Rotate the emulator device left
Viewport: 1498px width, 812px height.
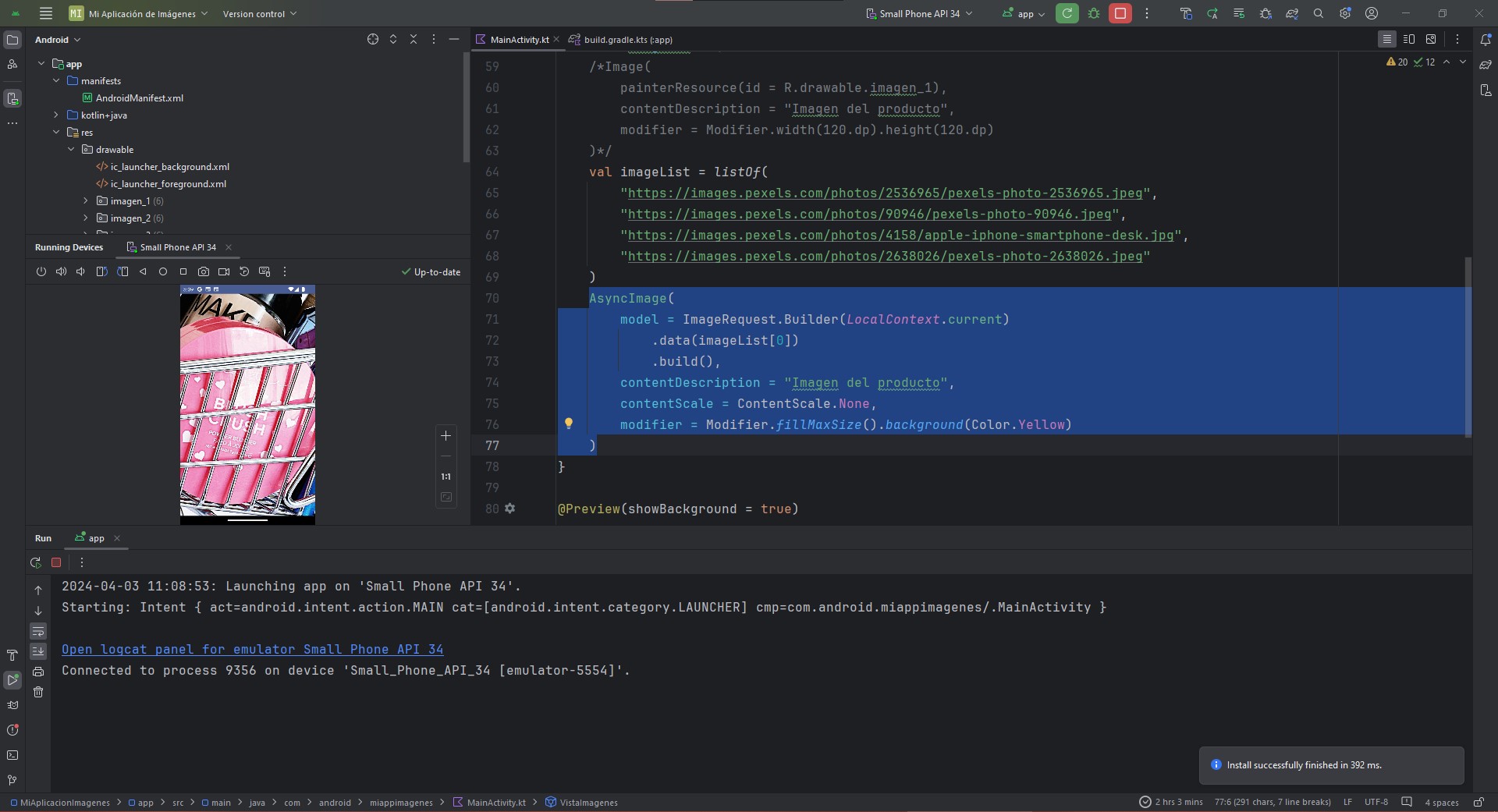(101, 271)
